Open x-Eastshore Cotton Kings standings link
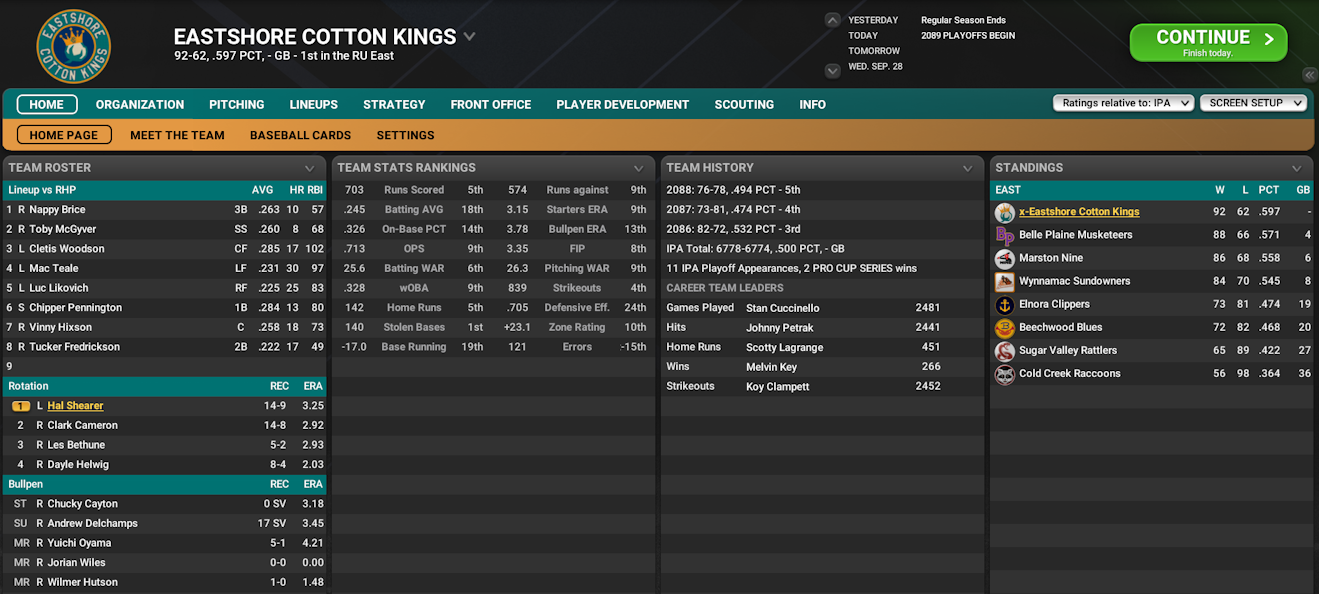Image resolution: width=1319 pixels, height=594 pixels. (x=1079, y=212)
